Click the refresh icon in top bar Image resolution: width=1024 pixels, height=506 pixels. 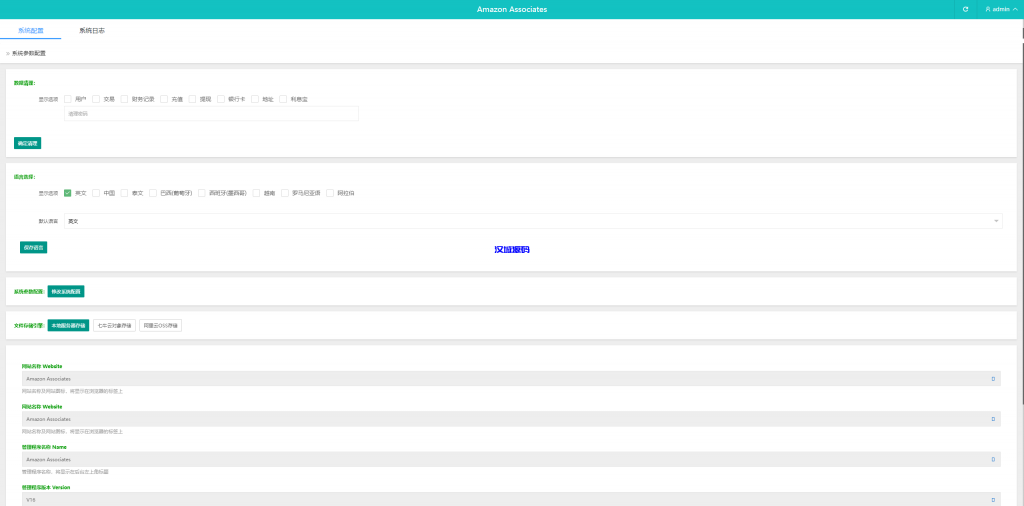[x=965, y=9]
